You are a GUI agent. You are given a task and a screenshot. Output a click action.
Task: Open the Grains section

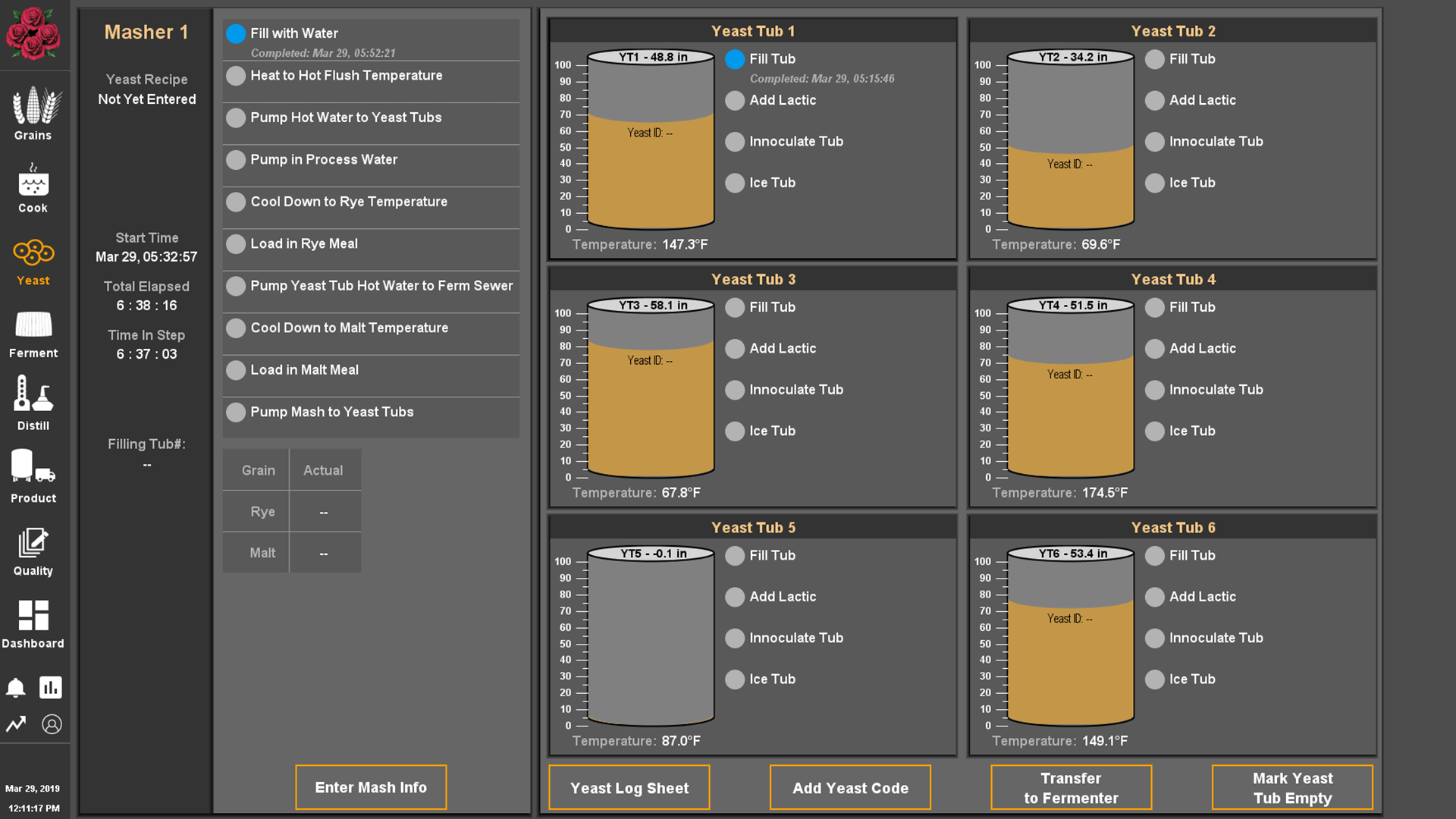(33, 114)
